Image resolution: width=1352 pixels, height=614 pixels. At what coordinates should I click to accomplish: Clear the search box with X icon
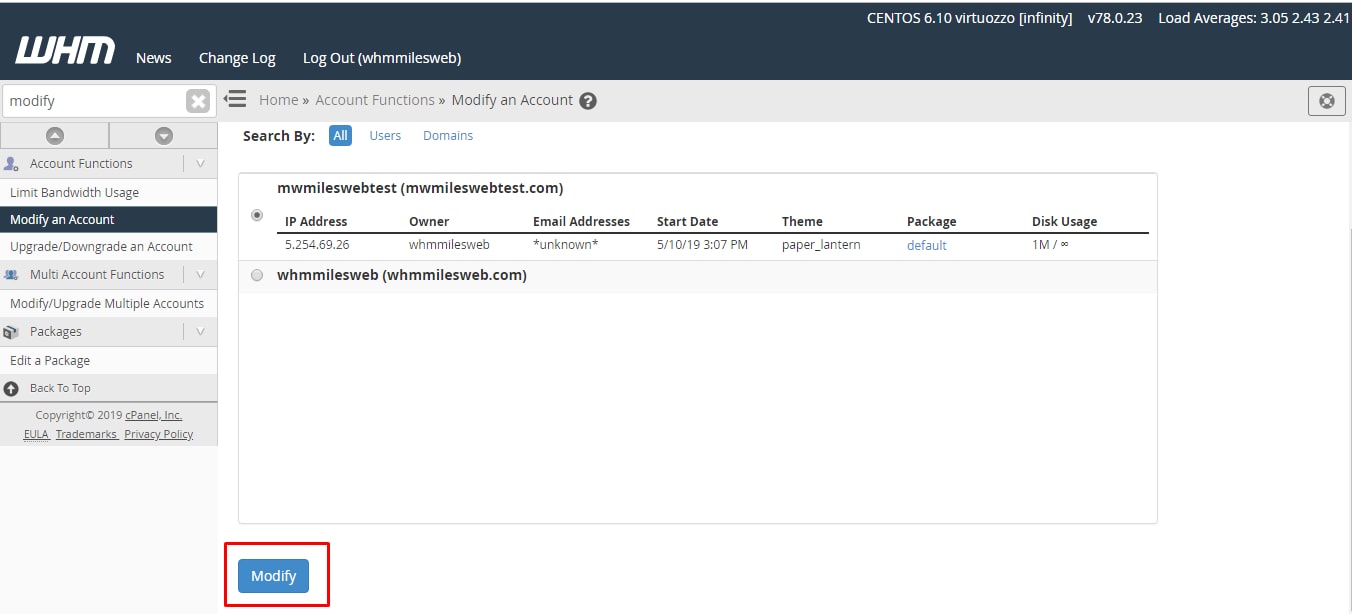(x=198, y=101)
